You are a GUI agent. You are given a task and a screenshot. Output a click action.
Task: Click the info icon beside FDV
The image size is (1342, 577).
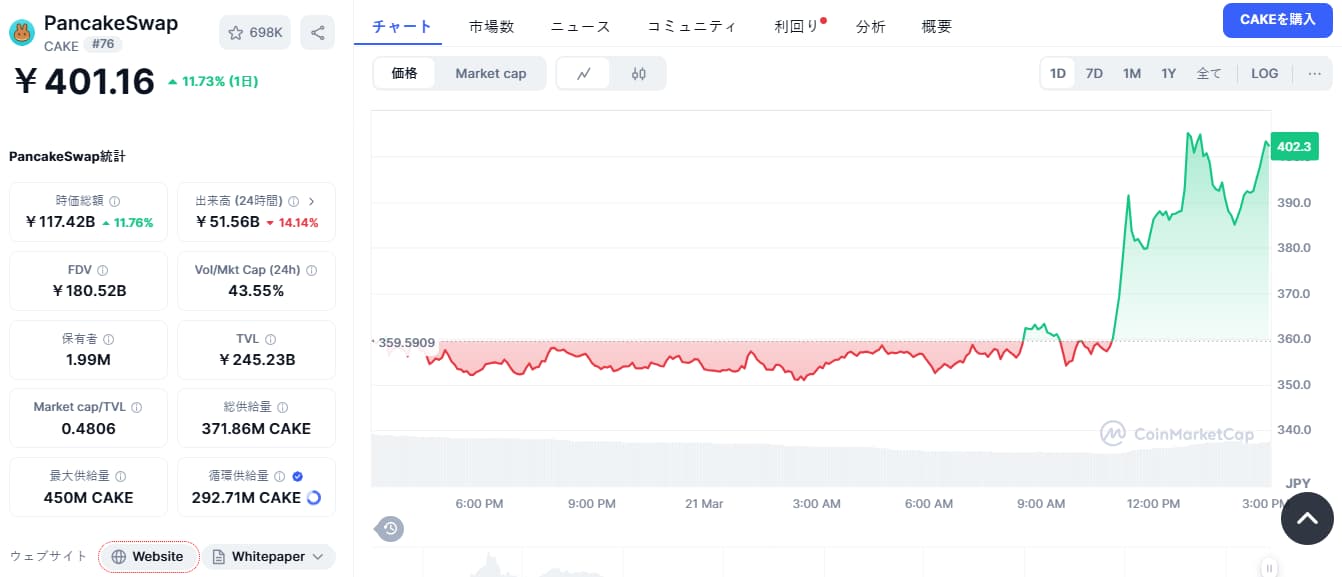click(x=103, y=270)
